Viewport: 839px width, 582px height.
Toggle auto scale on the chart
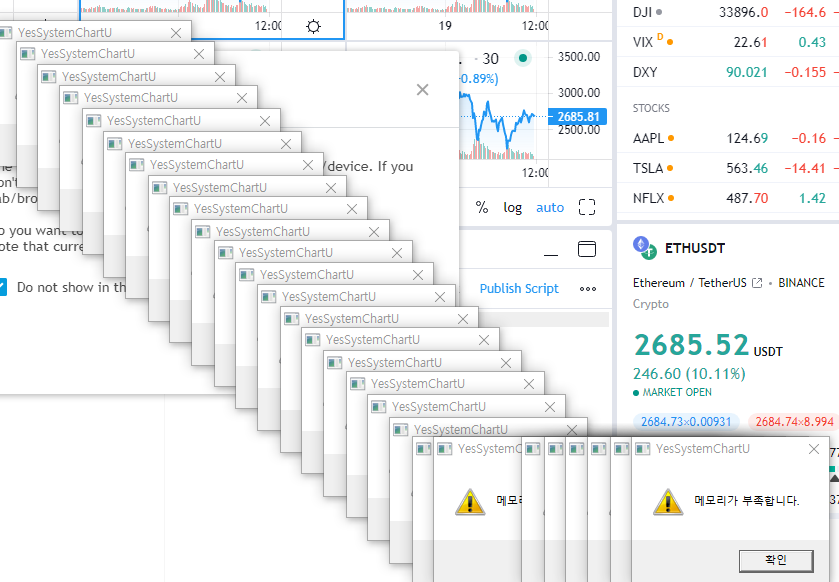point(550,207)
